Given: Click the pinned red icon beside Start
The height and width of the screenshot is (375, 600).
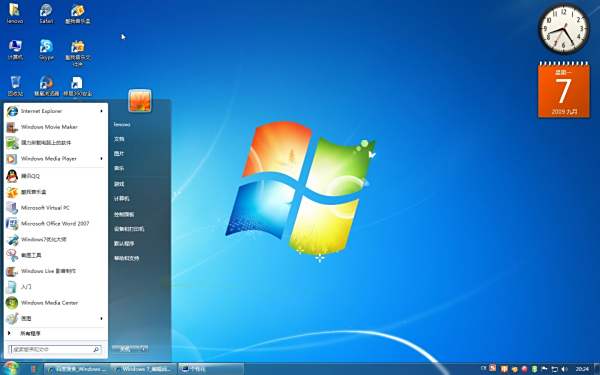Looking at the screenshot, I should (33, 369).
